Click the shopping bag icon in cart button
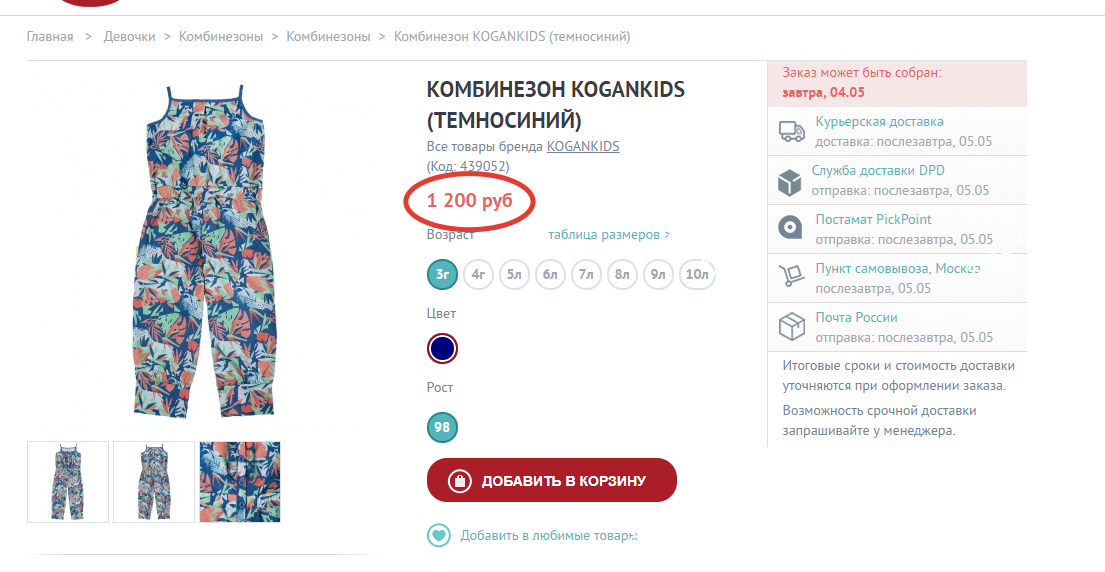1105x572 pixels. click(459, 481)
